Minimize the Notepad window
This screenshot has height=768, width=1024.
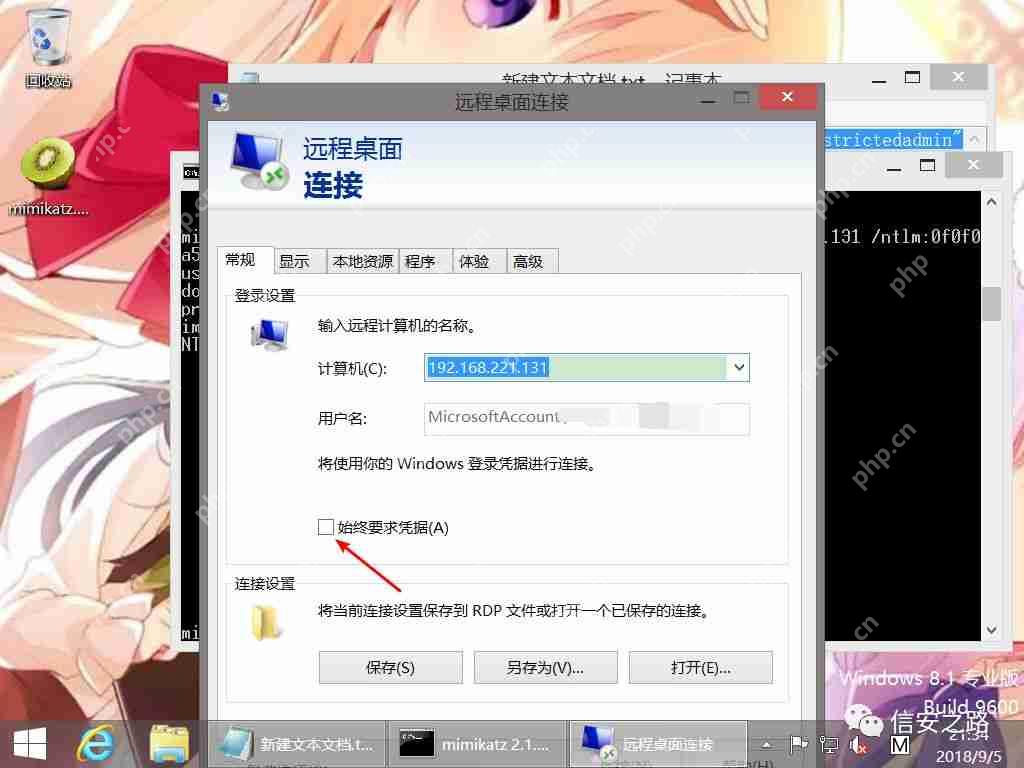(x=879, y=80)
